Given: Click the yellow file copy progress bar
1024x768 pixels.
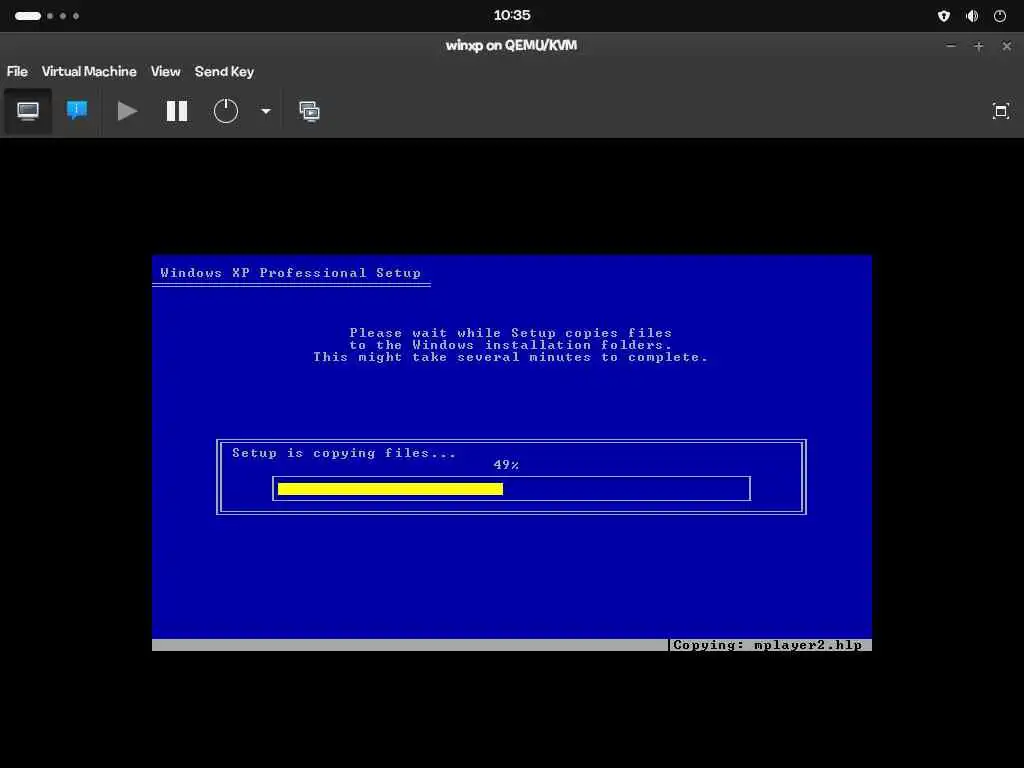Looking at the screenshot, I should [391, 488].
